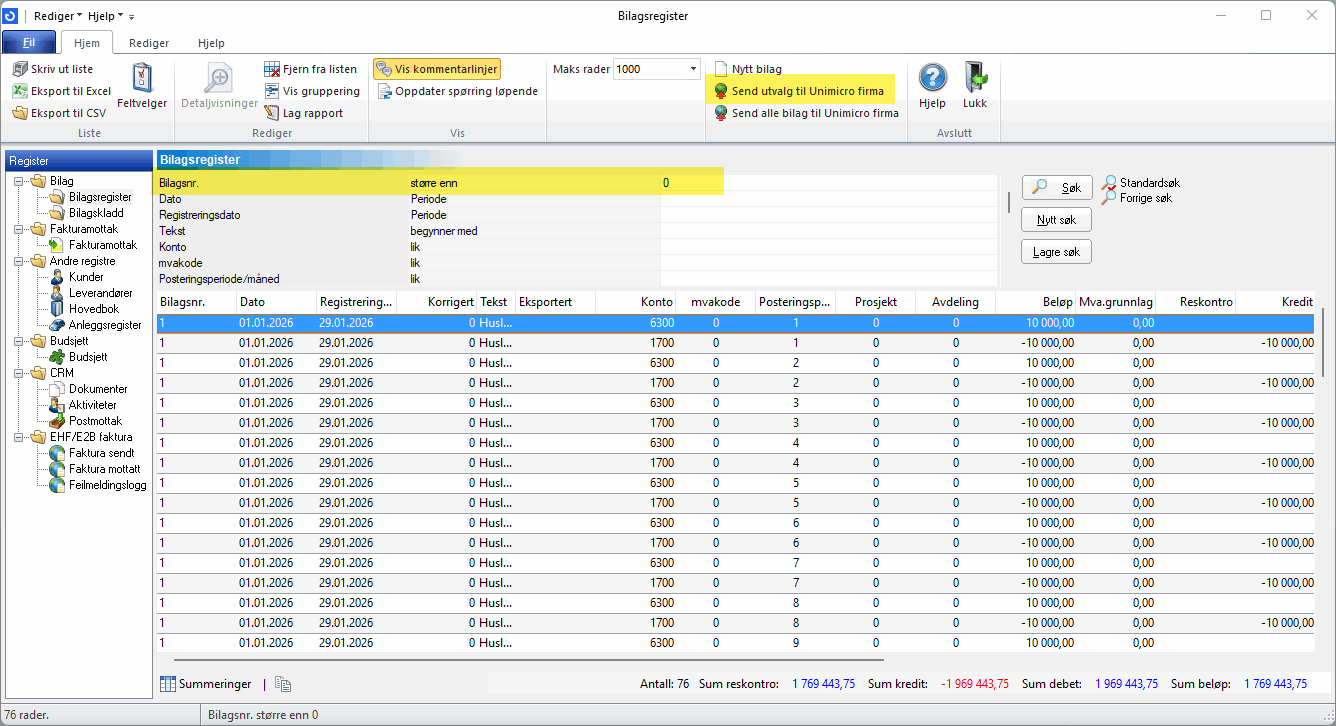Open the Maks rader dropdown
This screenshot has height=726, width=1336.
[x=693, y=69]
